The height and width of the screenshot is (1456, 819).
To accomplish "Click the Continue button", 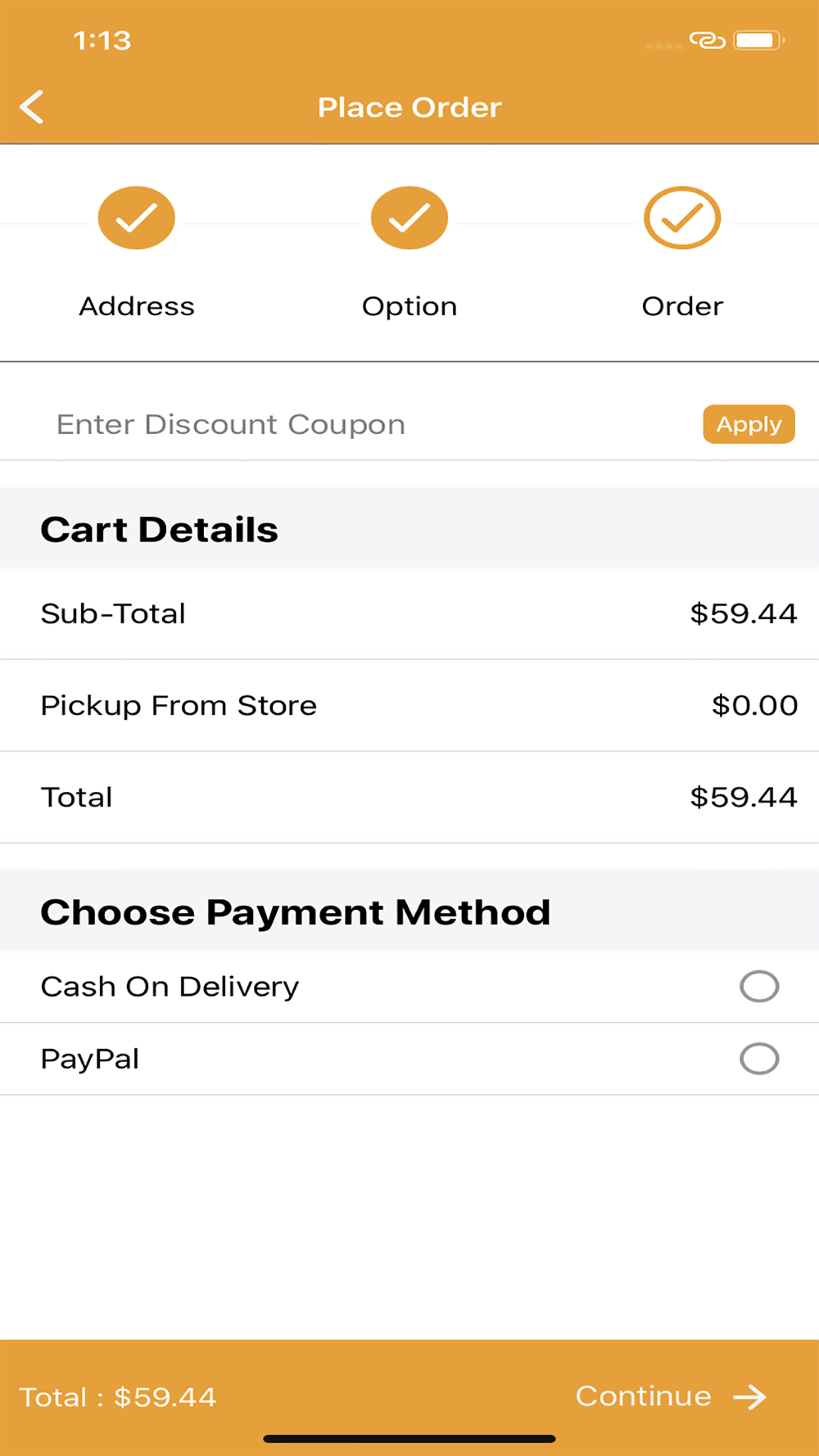I will [x=671, y=1396].
